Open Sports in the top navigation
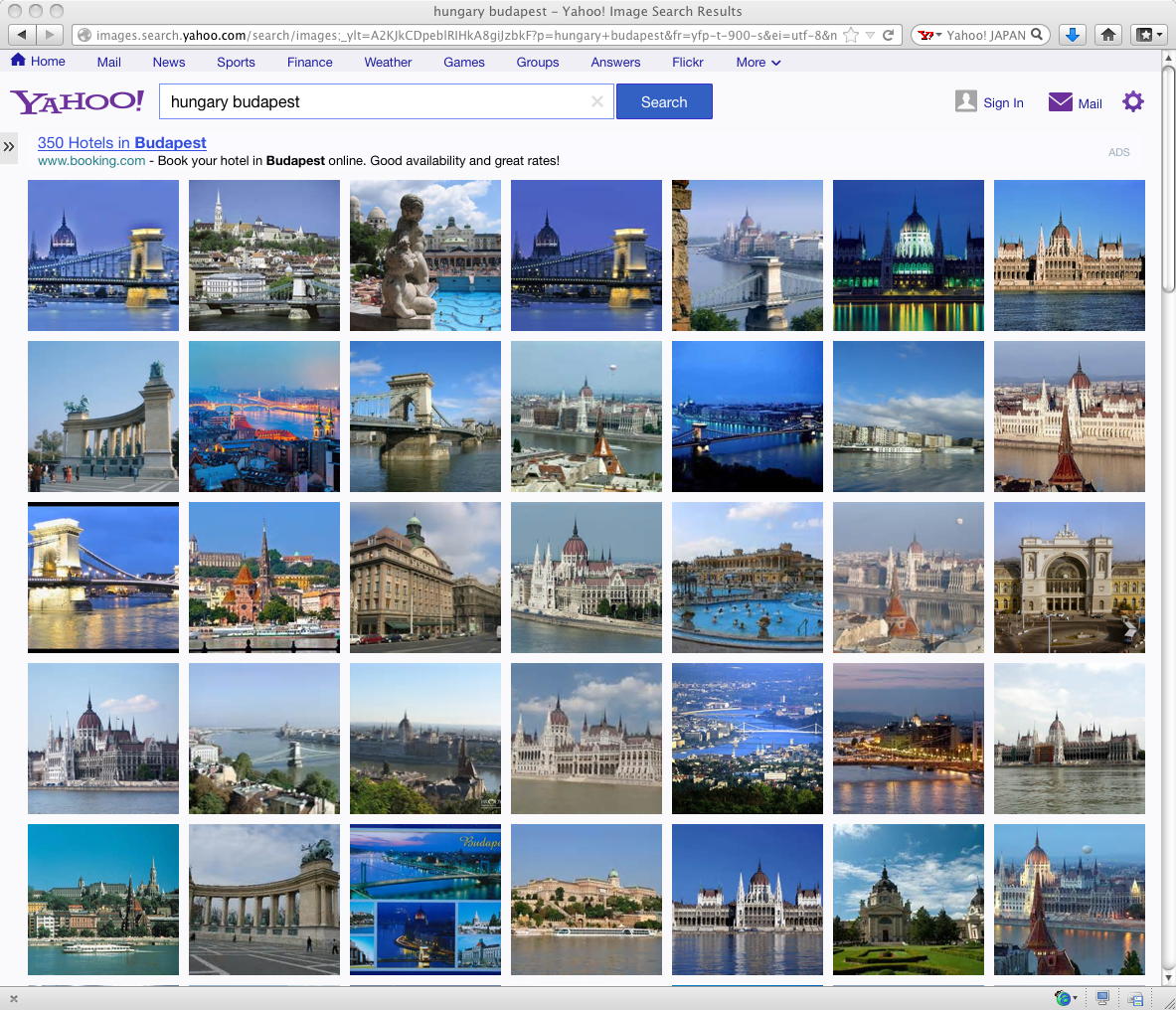This screenshot has width=1176, height=1010. click(x=236, y=63)
